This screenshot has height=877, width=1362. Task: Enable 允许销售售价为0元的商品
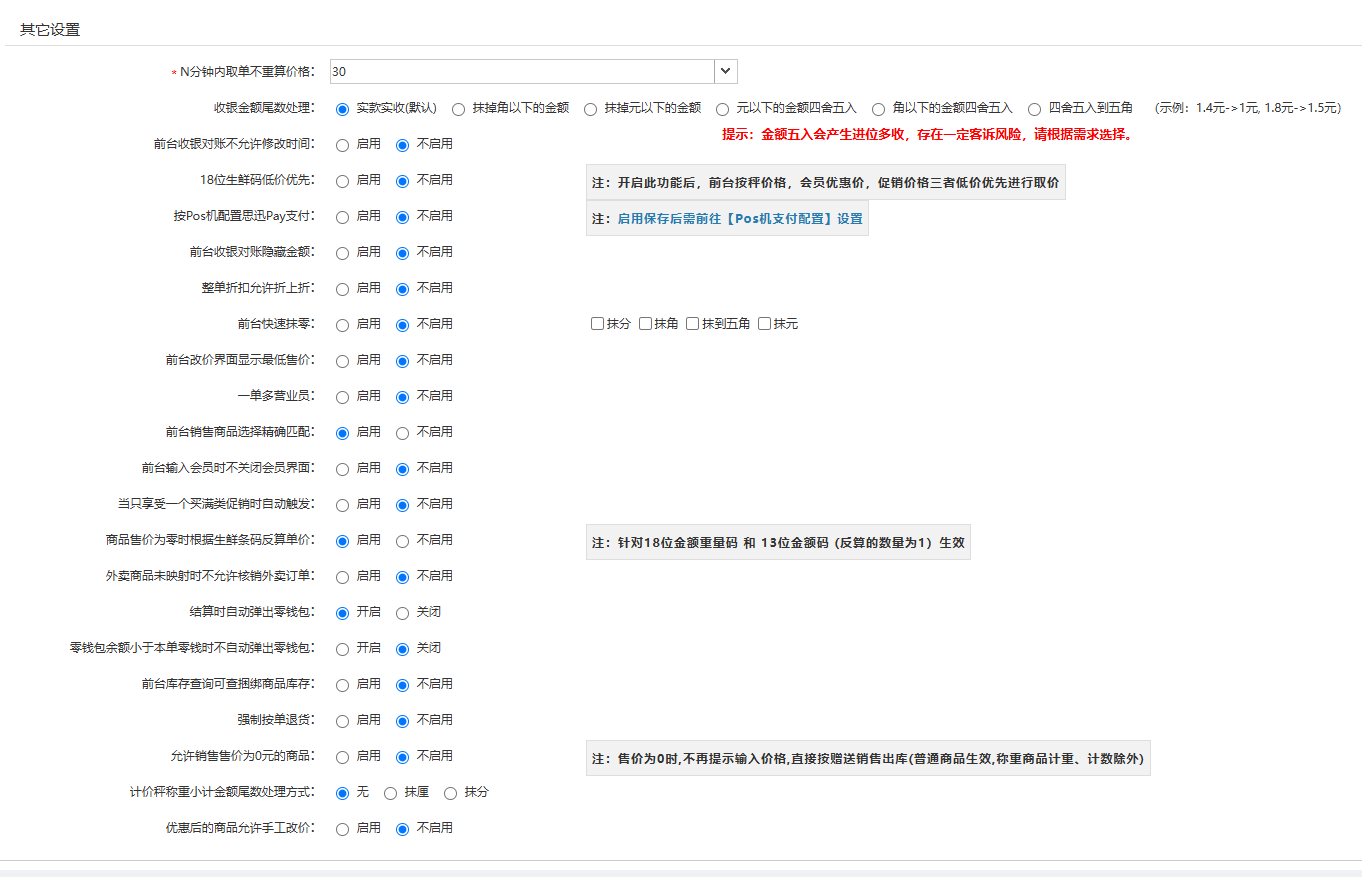coord(343,757)
